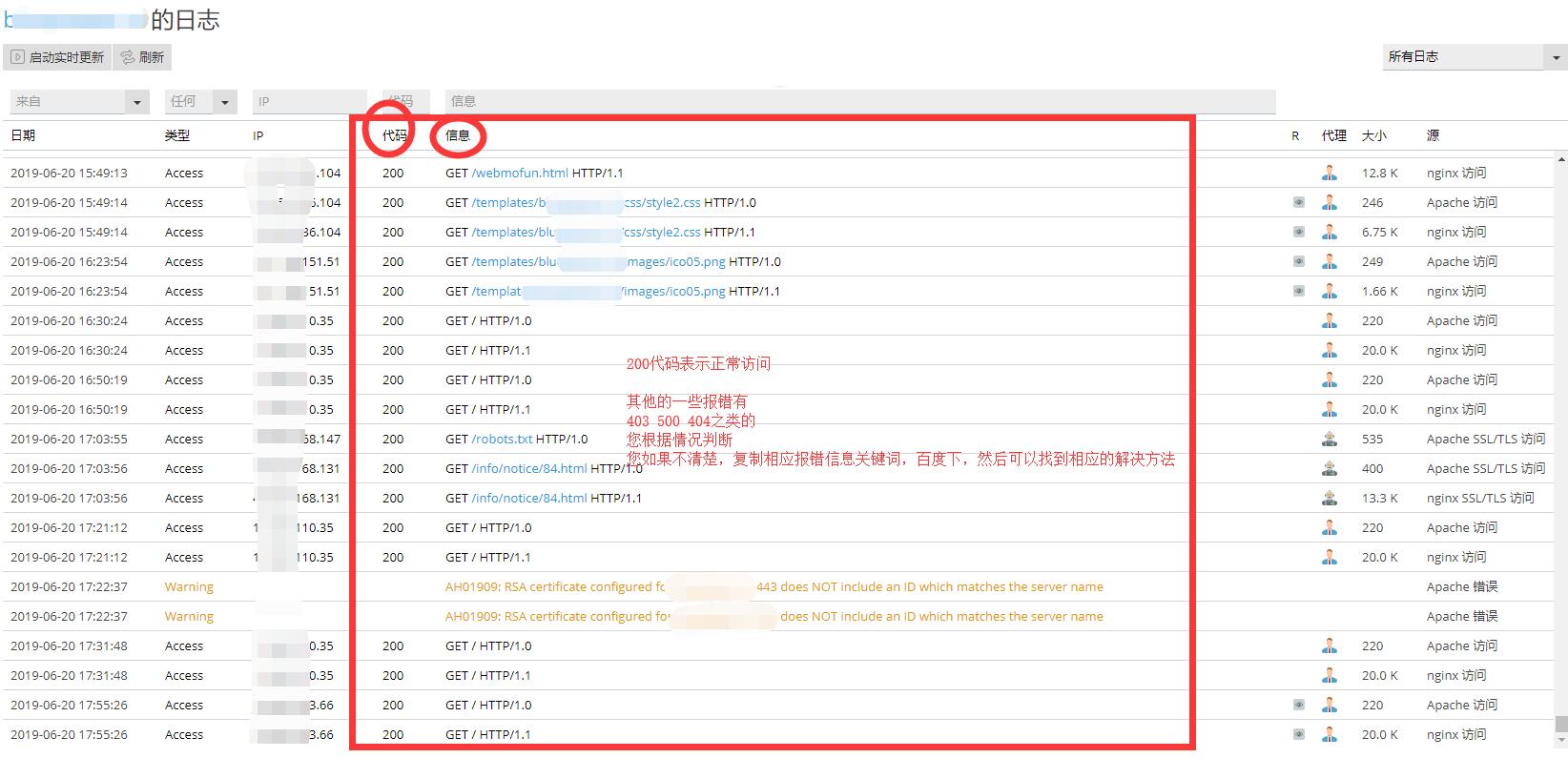This screenshot has height=758, width=1568.
Task: Select the size value 13.3 K
Action: tap(1380, 498)
